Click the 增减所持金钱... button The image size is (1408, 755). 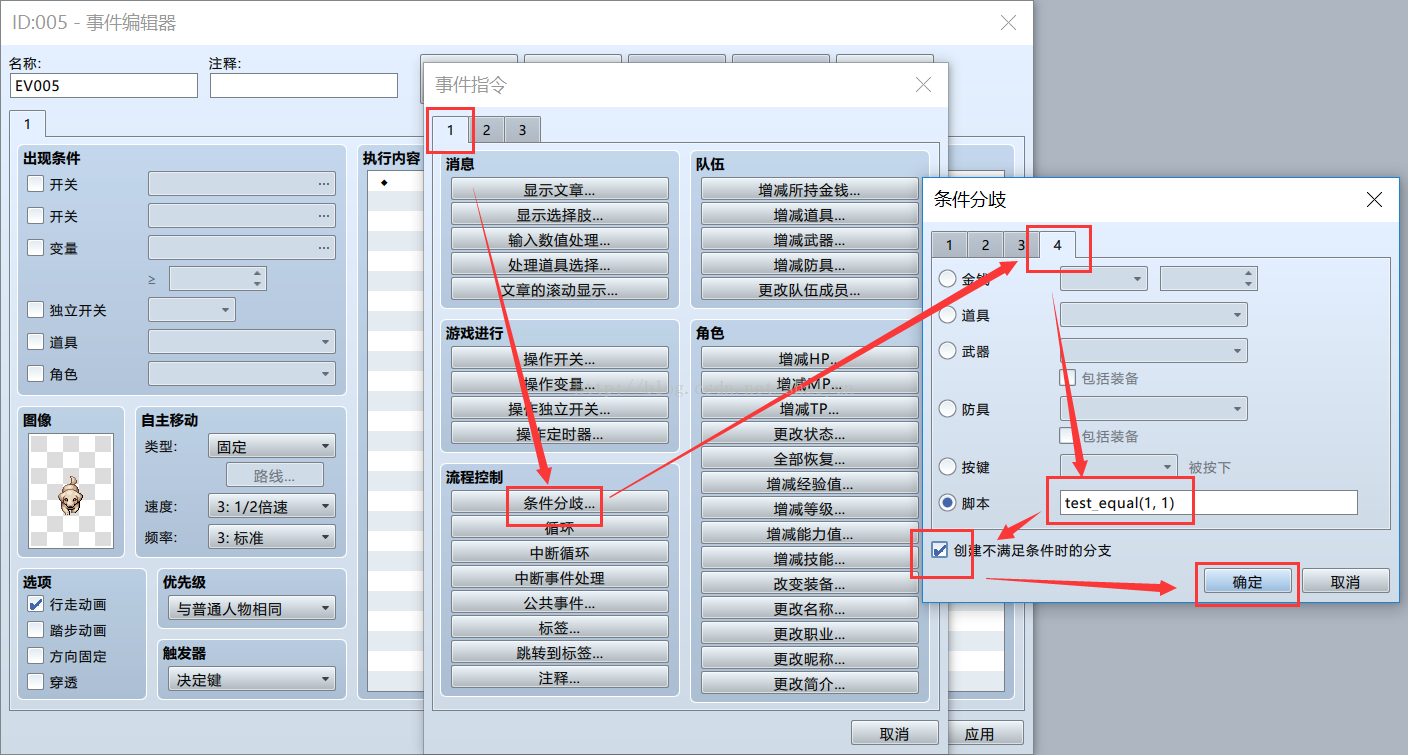[810, 189]
